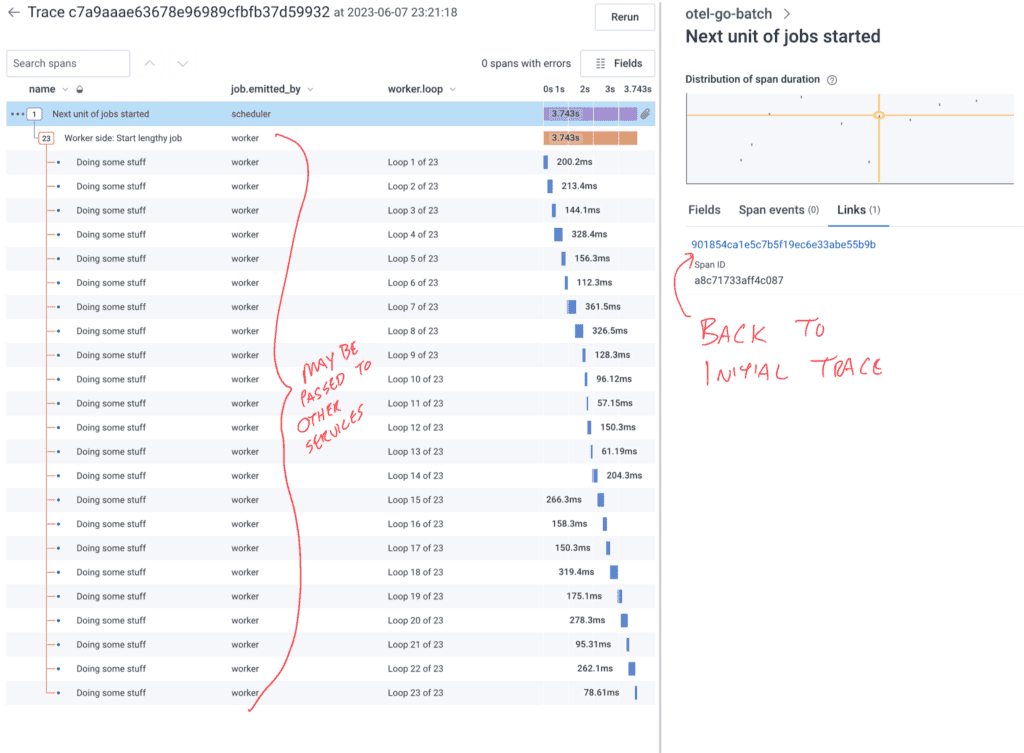Switch to the Fields tab in details panel
Image resolution: width=1024 pixels, height=753 pixels.
tap(704, 210)
